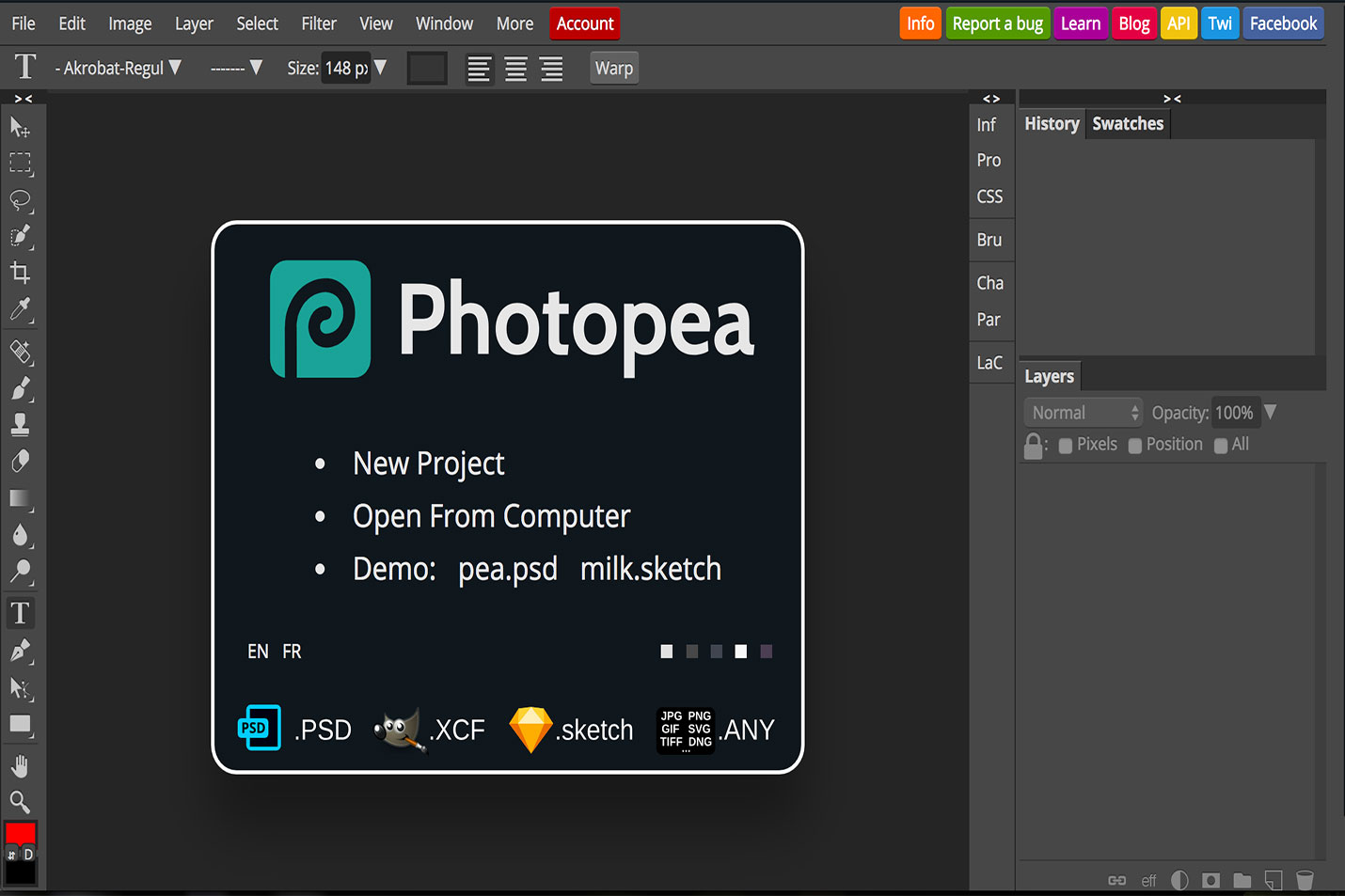Image resolution: width=1345 pixels, height=896 pixels.
Task: Click the Report a bug button
Action: pos(998,24)
